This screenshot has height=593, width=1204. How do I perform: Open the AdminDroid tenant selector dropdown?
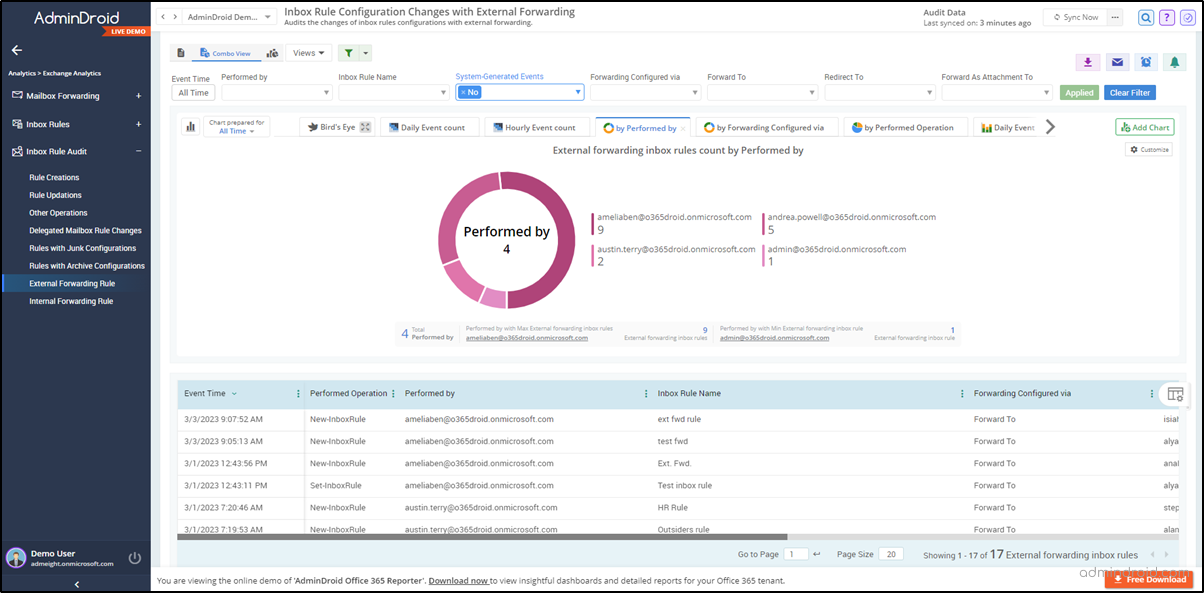(x=228, y=16)
